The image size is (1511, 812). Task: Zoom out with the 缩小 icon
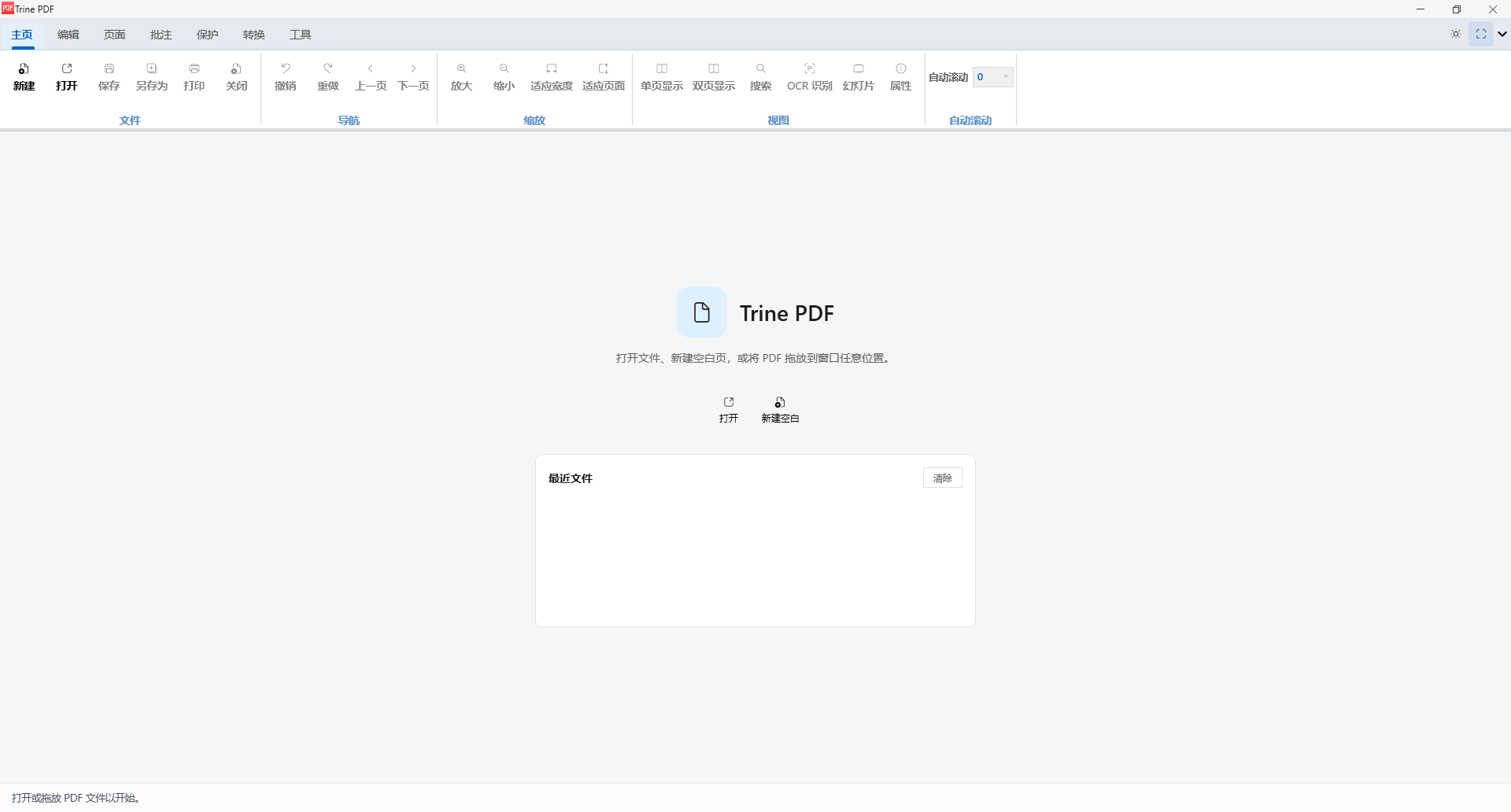504,77
